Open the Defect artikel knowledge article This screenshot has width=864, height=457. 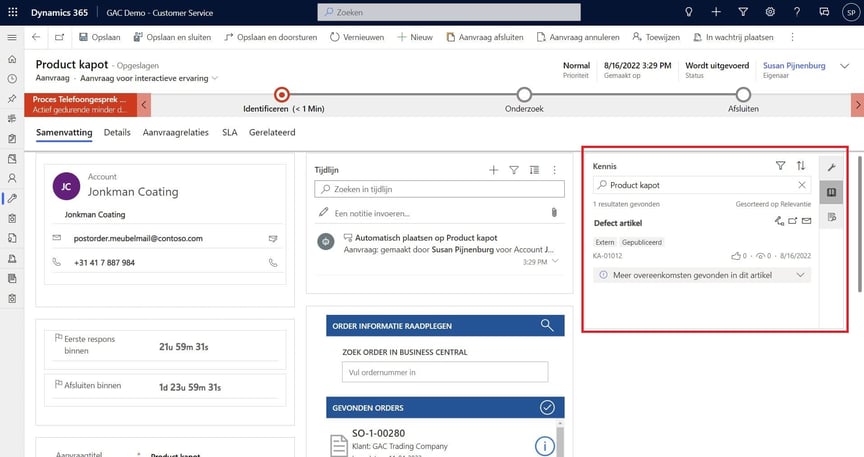618,223
